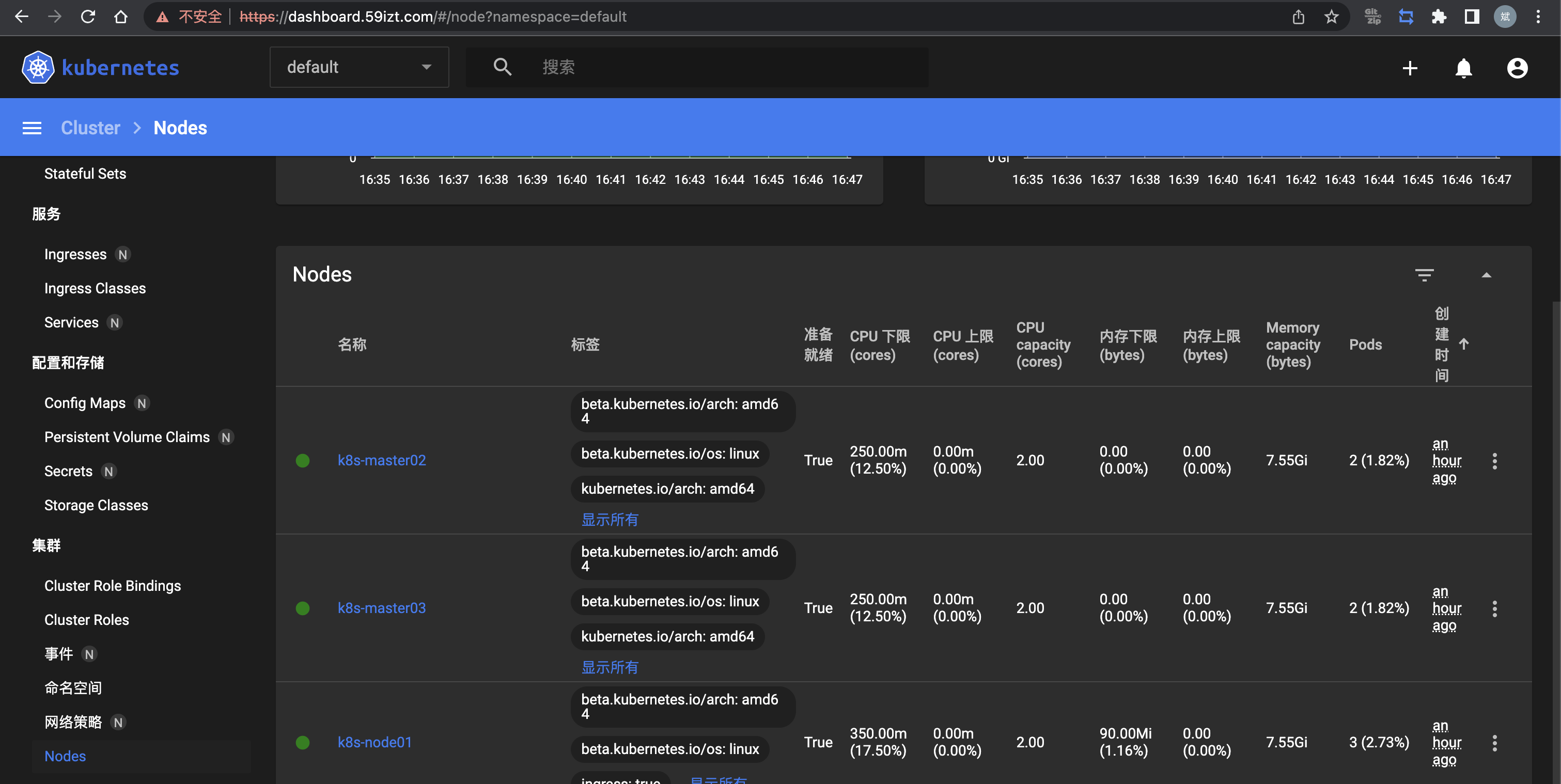
Task: Click the browser back arrow
Action: [x=22, y=17]
